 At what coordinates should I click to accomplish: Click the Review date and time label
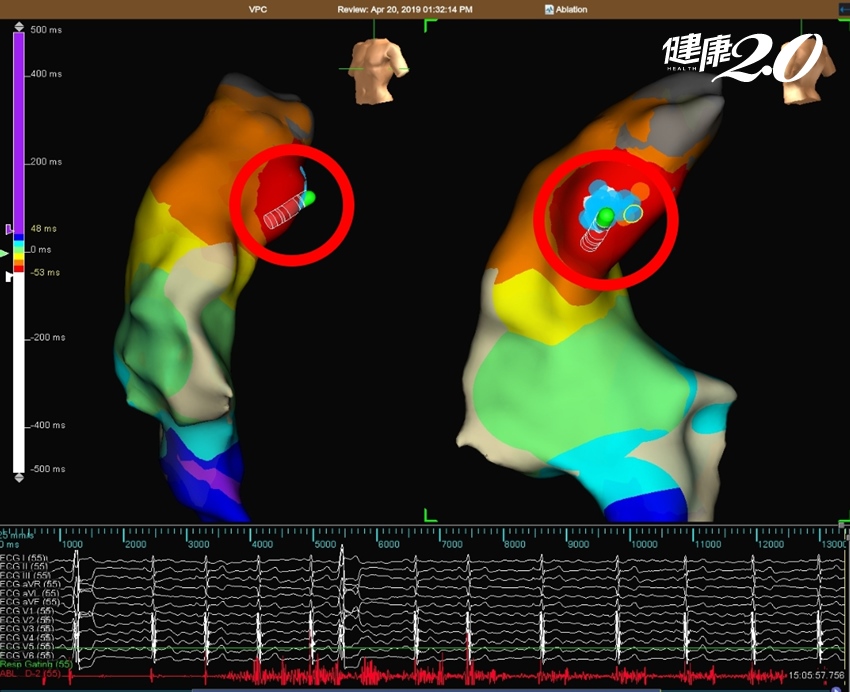click(424, 9)
